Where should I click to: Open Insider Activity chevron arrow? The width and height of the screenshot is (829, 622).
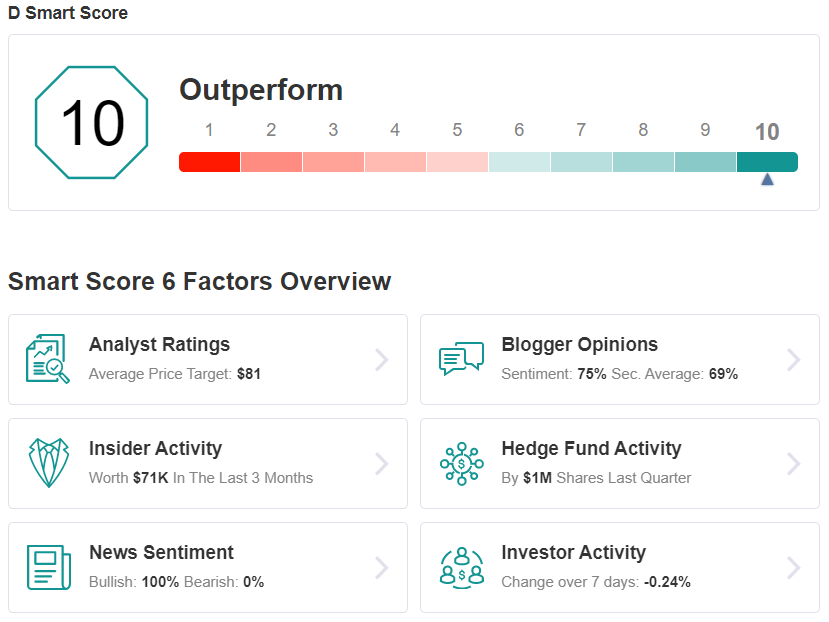click(382, 464)
